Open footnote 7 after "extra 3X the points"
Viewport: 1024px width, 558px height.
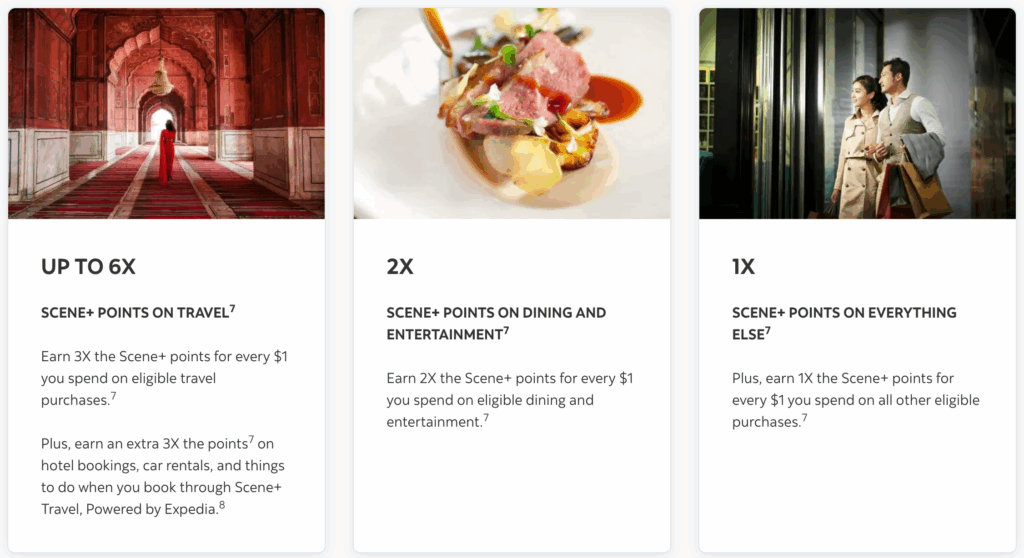[x=251, y=440]
